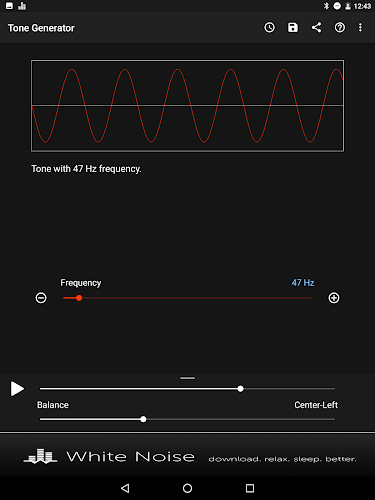375x500 pixels.
Task: Tap the Center-Left balance label
Action: [x=316, y=405]
